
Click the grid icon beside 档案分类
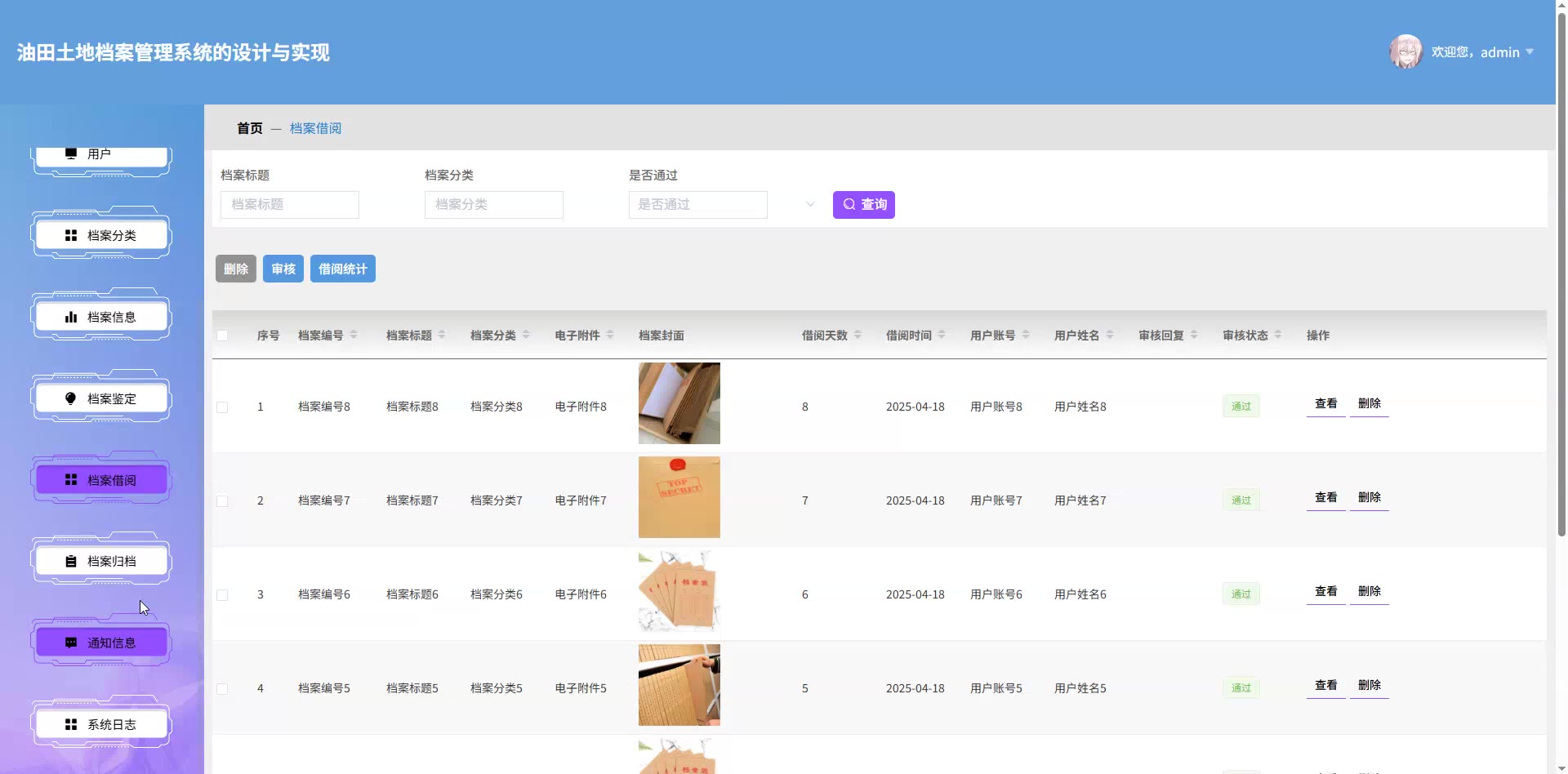coord(71,235)
